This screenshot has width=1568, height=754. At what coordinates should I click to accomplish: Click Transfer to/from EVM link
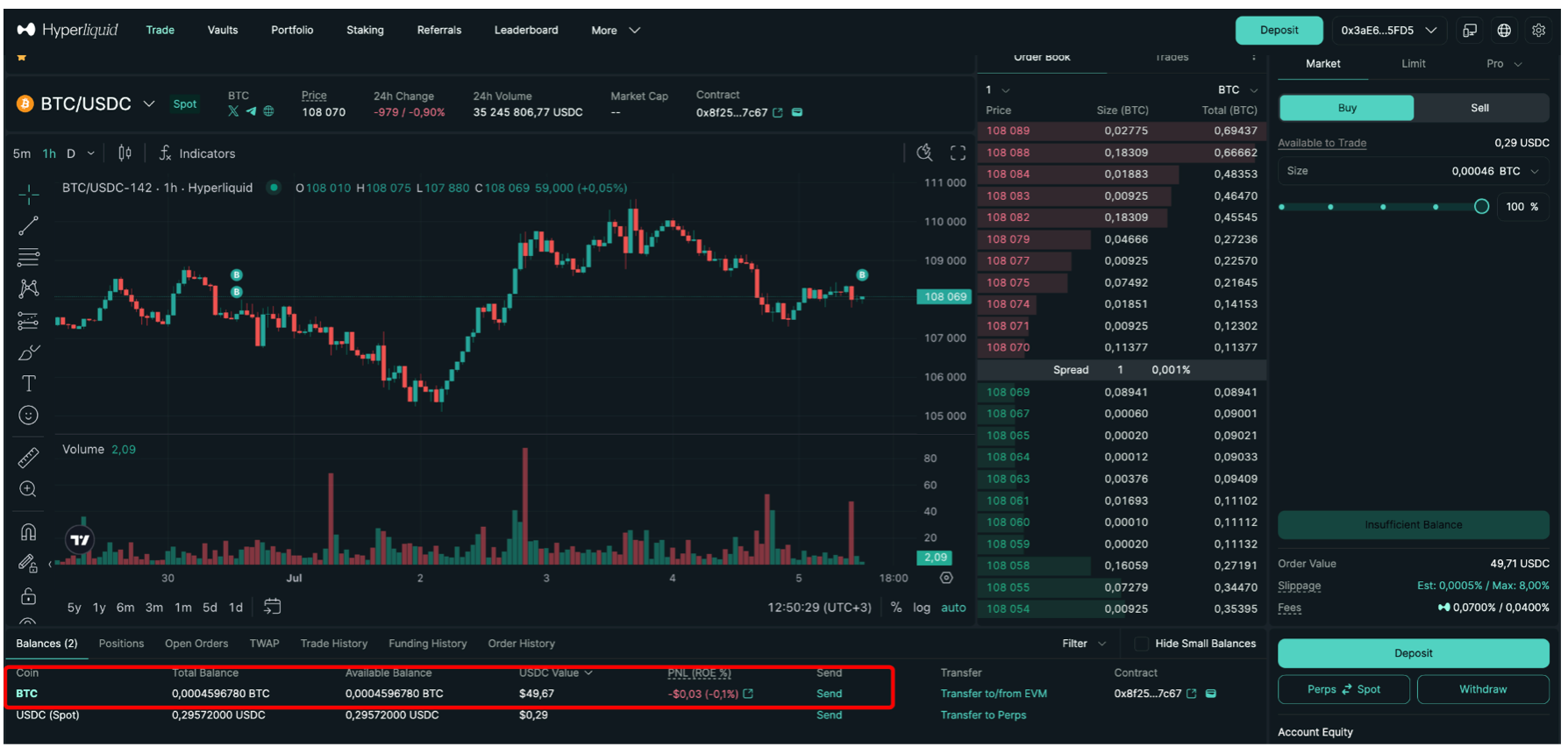coord(994,694)
